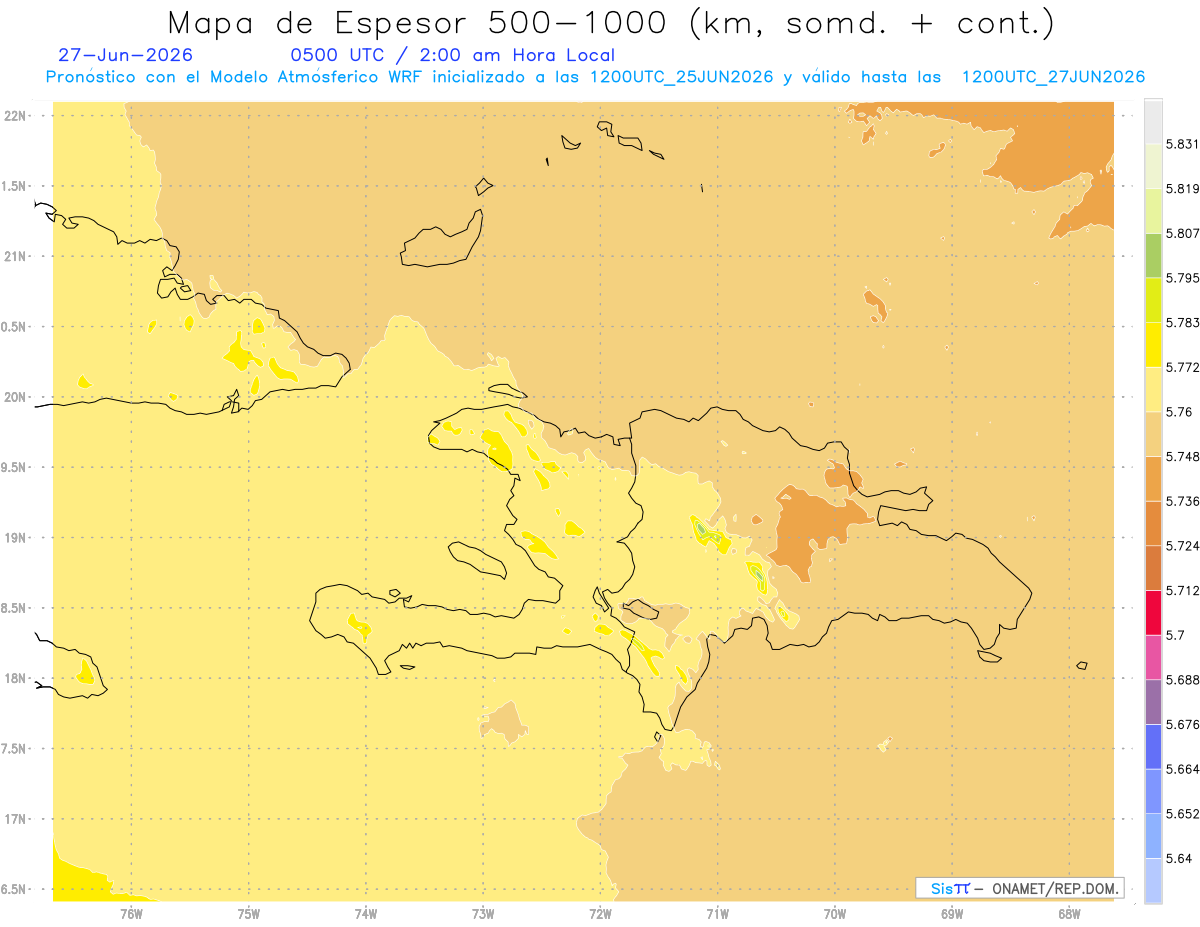1200x927 pixels.
Task: Click the "71W" longitude label
Action: pyautogui.click(x=717, y=913)
